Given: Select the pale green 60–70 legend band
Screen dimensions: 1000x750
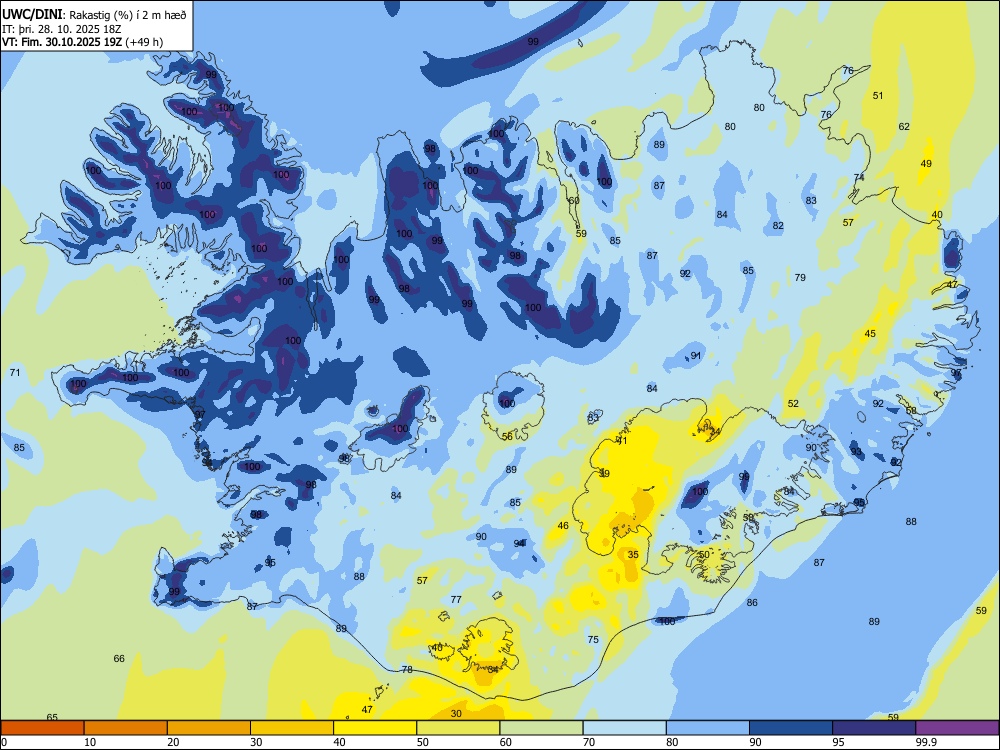Looking at the screenshot, I should point(541,728).
